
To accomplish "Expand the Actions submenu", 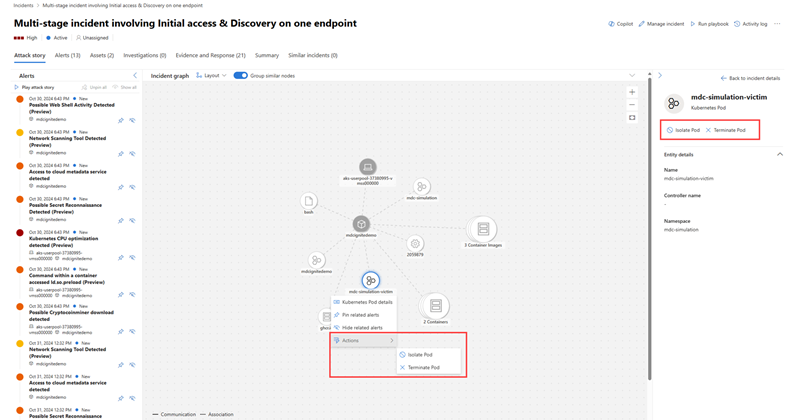I will 363,340.
